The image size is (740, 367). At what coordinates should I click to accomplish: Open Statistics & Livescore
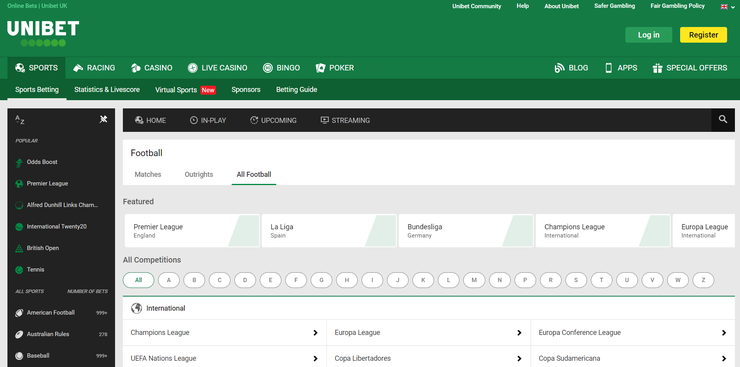107,90
